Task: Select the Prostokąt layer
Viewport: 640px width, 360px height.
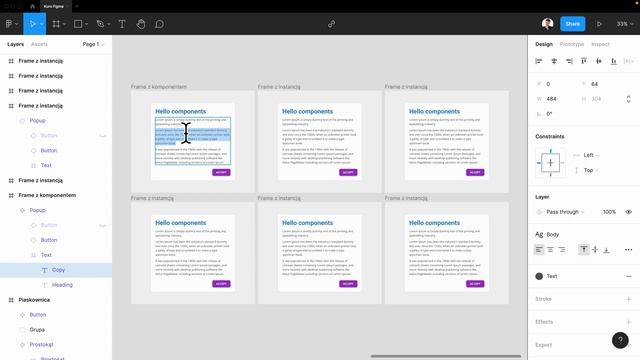Action: point(56,344)
